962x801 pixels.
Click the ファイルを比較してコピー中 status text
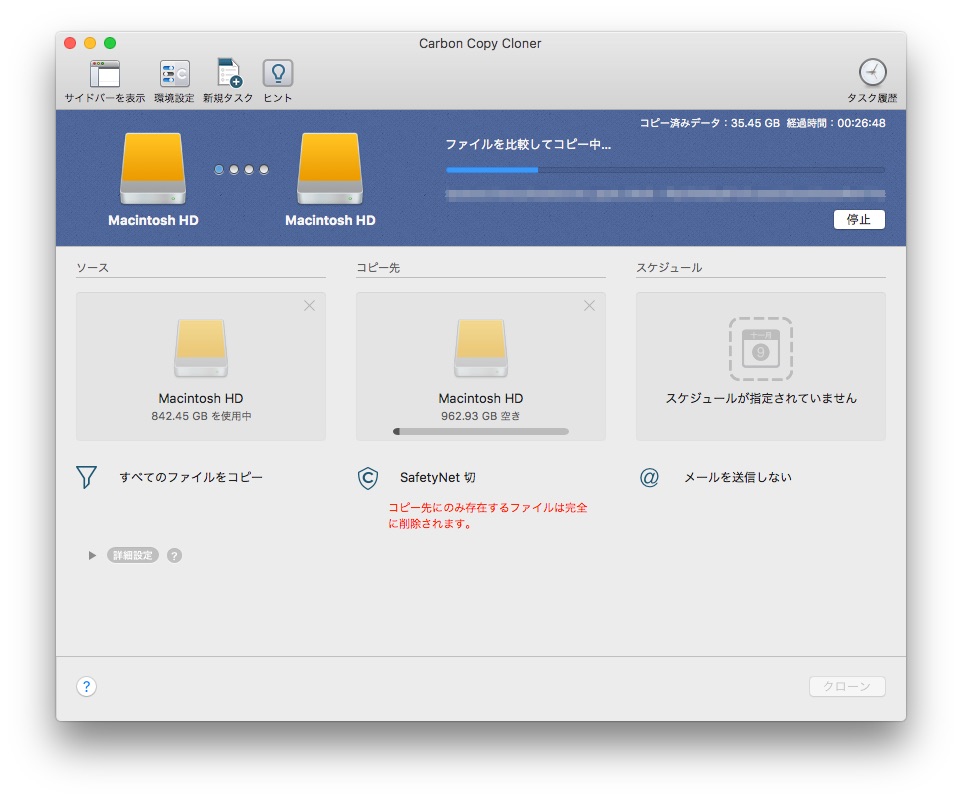(x=528, y=145)
